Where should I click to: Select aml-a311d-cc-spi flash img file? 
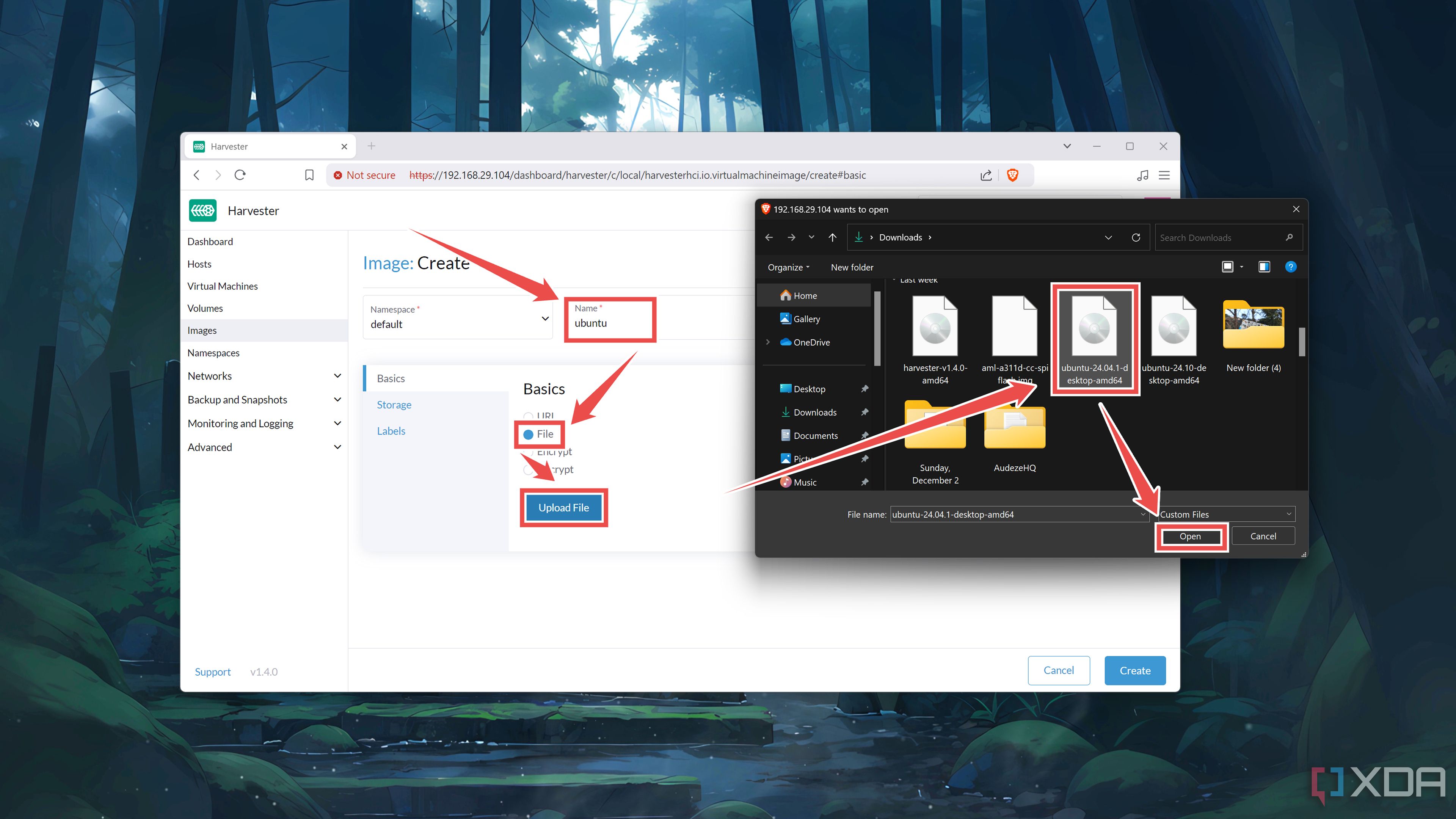pyautogui.click(x=1015, y=340)
